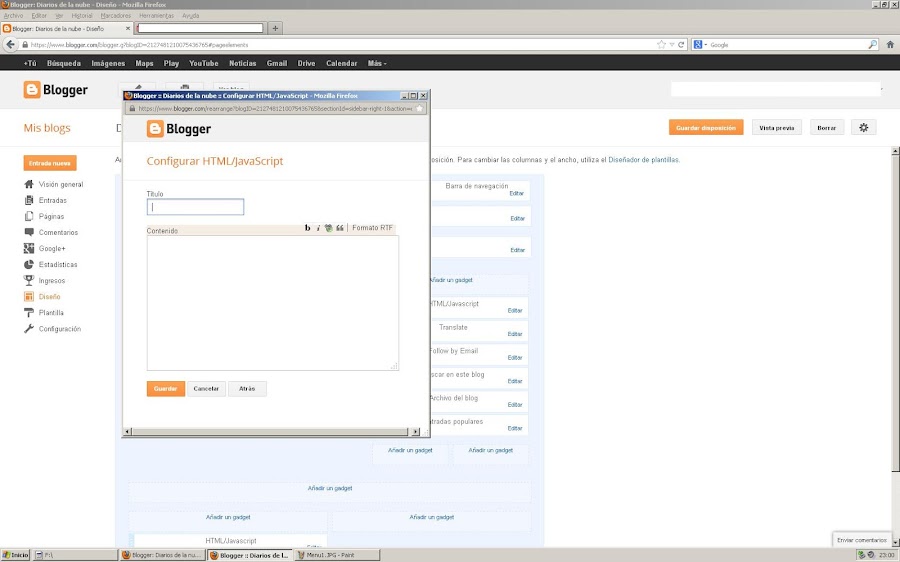Go back with the Atrás button

[247, 389]
